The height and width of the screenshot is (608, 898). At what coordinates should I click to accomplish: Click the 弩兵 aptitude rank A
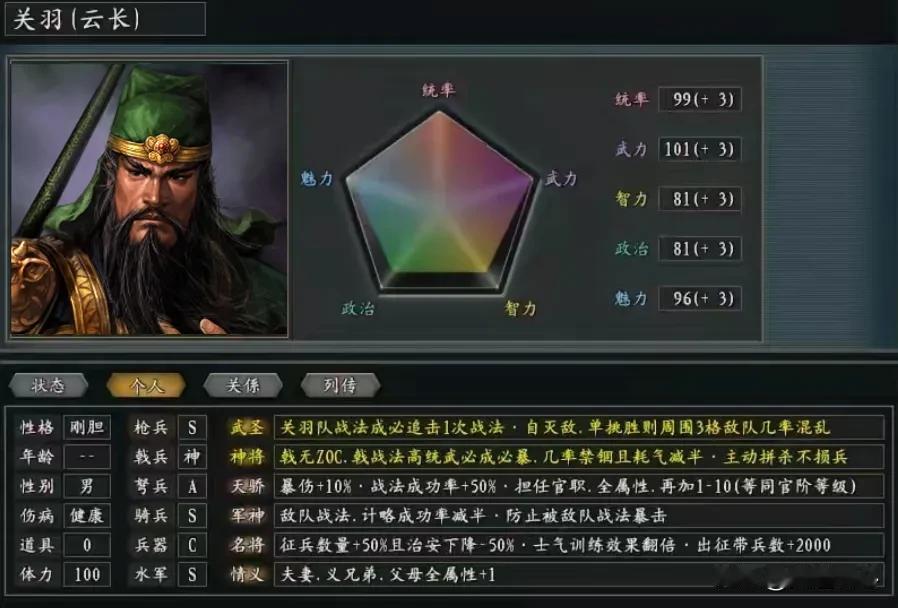pyautogui.click(x=192, y=487)
